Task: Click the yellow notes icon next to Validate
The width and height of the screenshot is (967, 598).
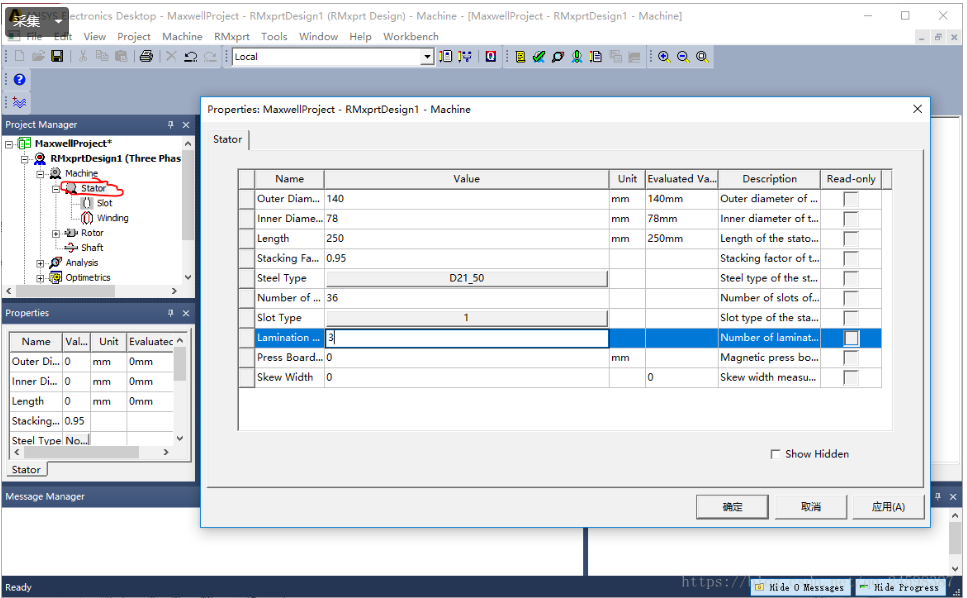Action: pyautogui.click(x=520, y=56)
